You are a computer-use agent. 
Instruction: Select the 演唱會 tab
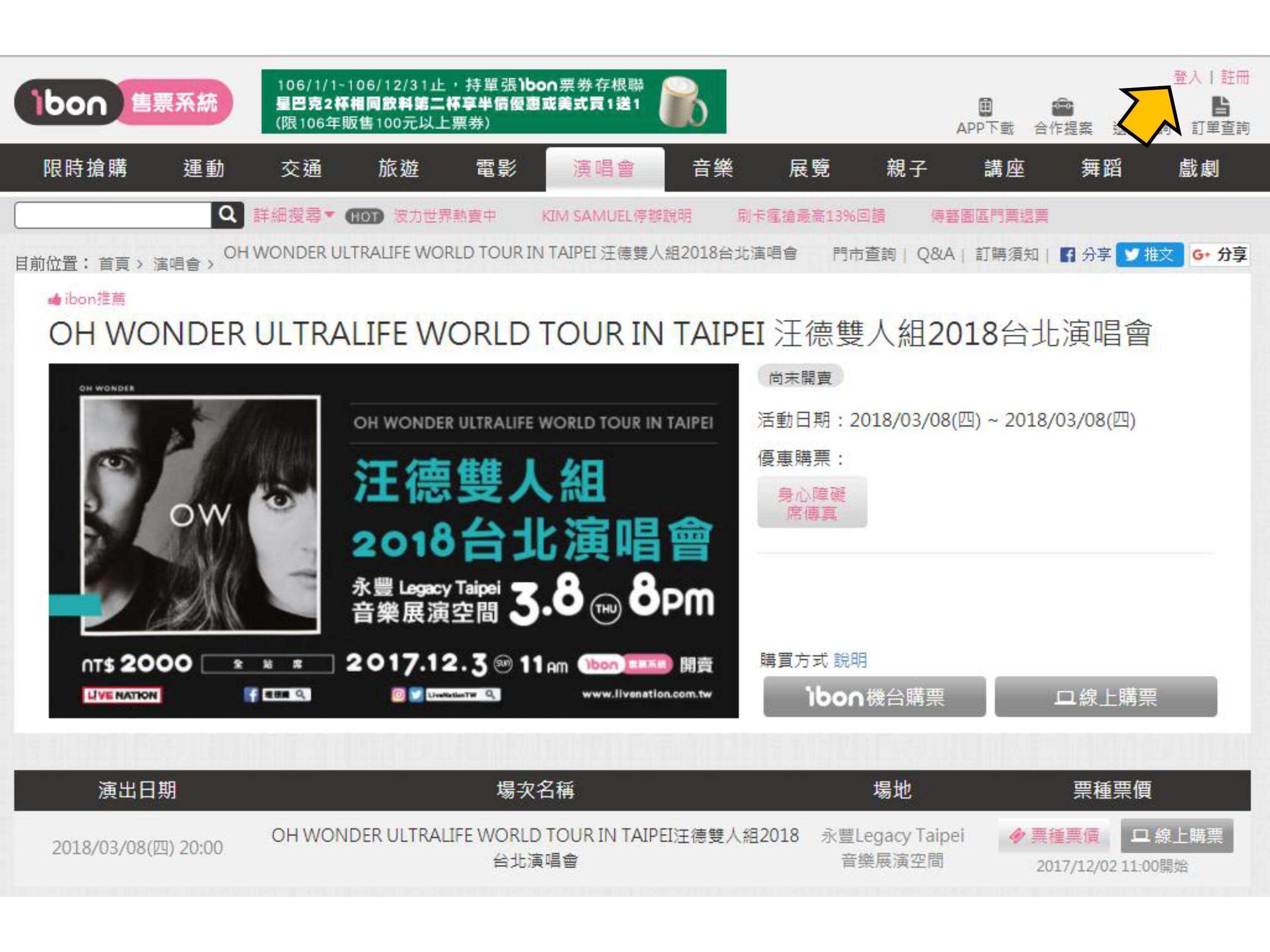click(x=605, y=169)
